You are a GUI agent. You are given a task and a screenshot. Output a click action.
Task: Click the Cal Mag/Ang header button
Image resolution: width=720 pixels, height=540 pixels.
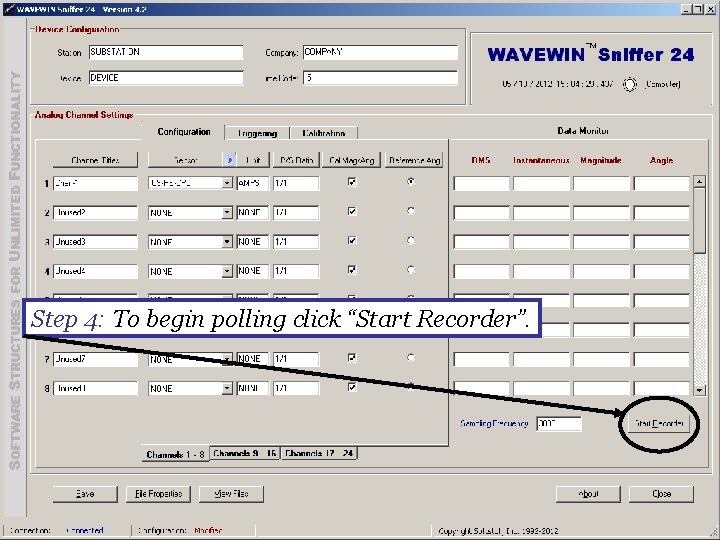[x=352, y=160]
